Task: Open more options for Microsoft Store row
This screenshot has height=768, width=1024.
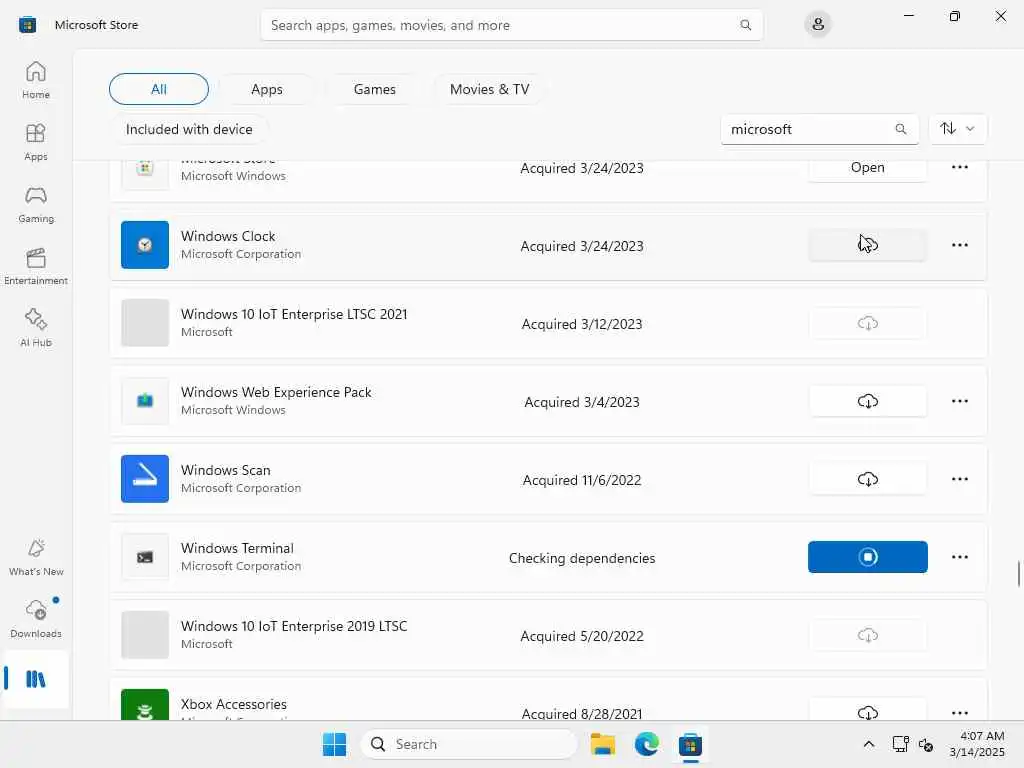Action: pos(959,167)
